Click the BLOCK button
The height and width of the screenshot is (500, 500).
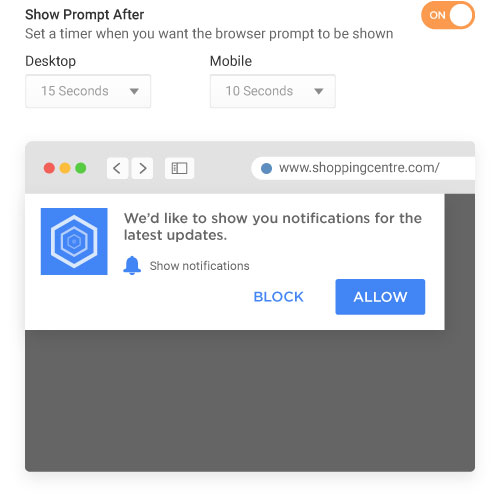point(279,297)
